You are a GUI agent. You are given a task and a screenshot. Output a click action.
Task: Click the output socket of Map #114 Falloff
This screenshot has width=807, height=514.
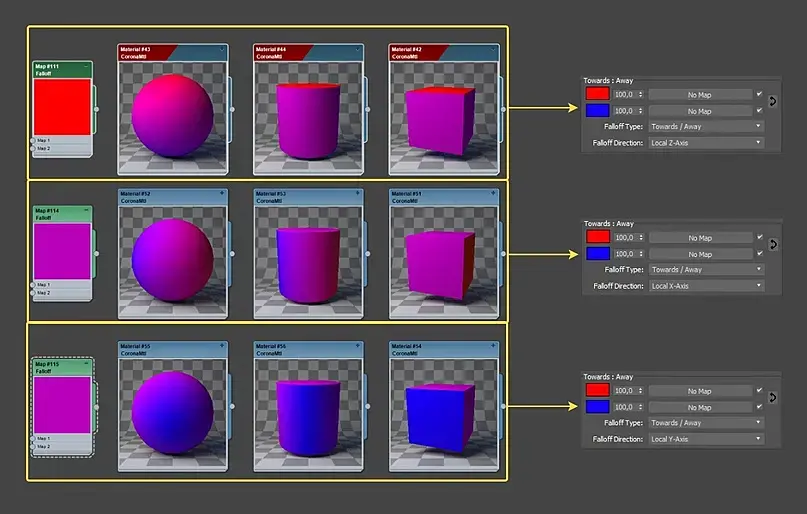pos(96,253)
